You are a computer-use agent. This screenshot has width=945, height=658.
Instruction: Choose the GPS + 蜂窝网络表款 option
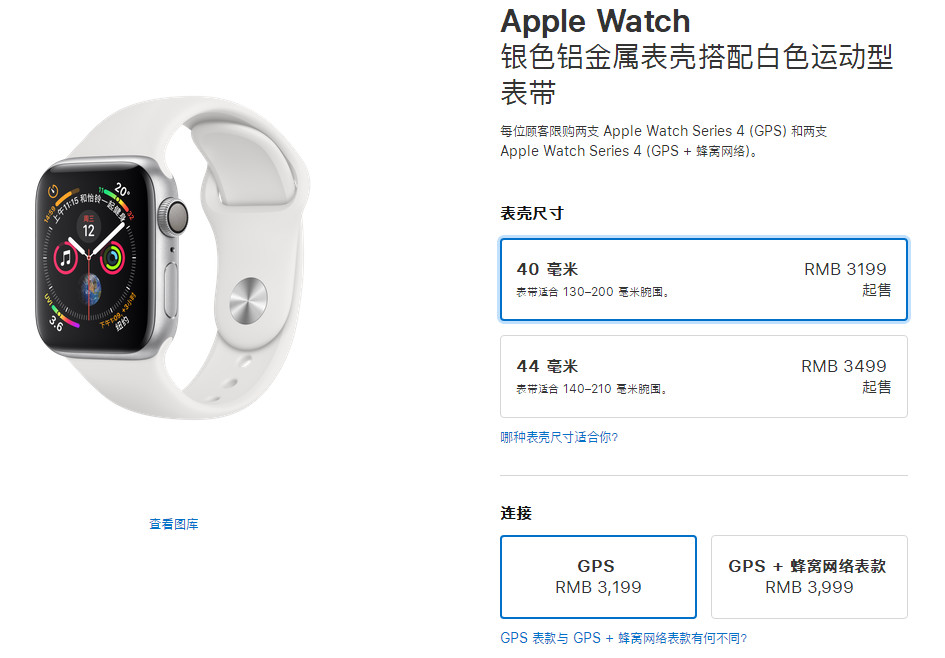click(x=809, y=577)
